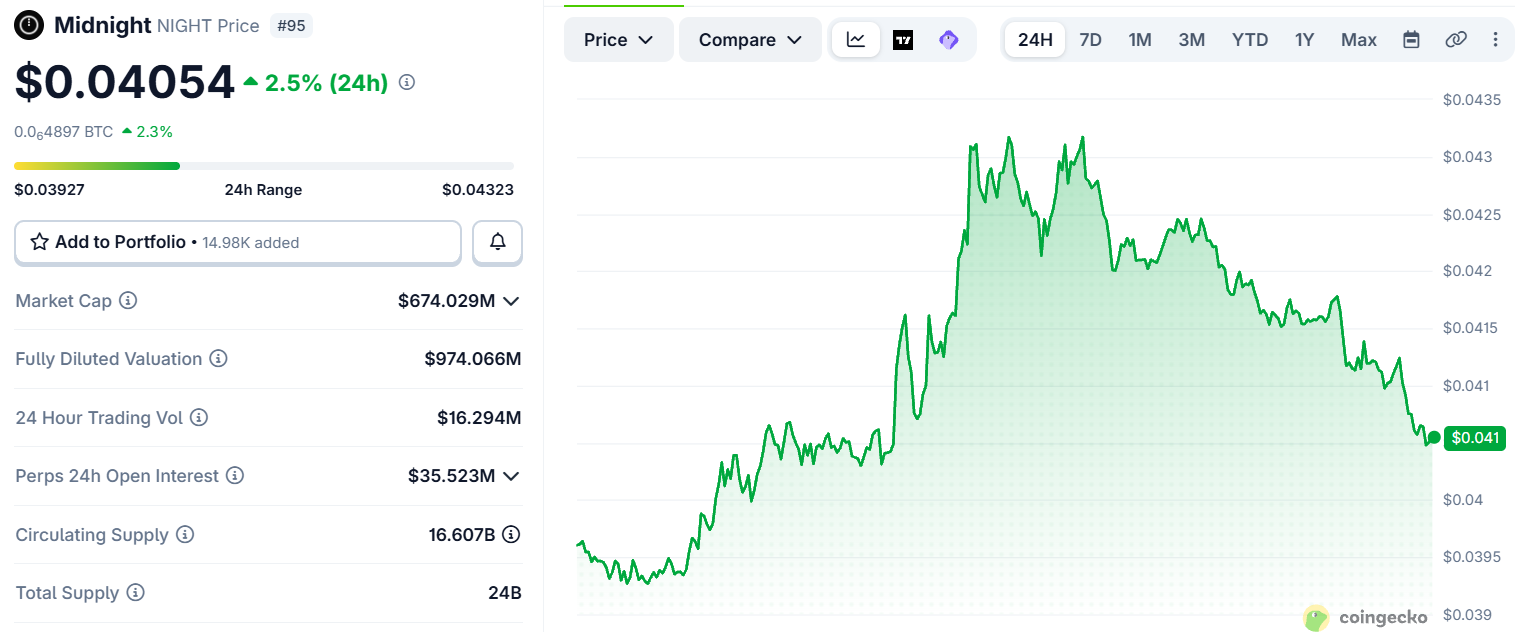The image size is (1517, 632).
Task: Click the $16.294M trading volume value
Action: pyautogui.click(x=479, y=418)
